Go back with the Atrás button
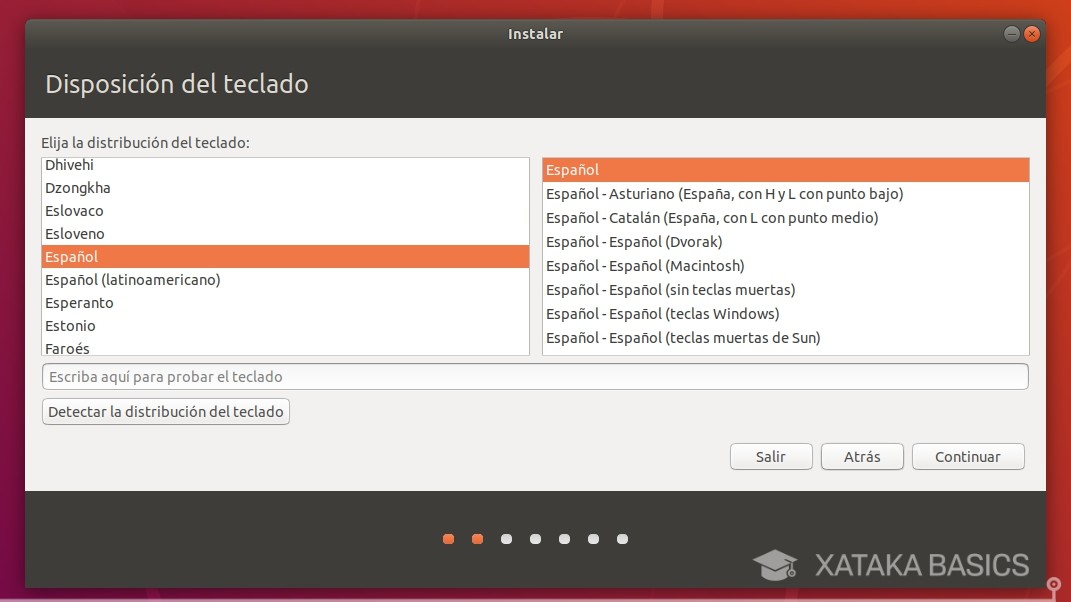The height and width of the screenshot is (602, 1071). [x=862, y=456]
